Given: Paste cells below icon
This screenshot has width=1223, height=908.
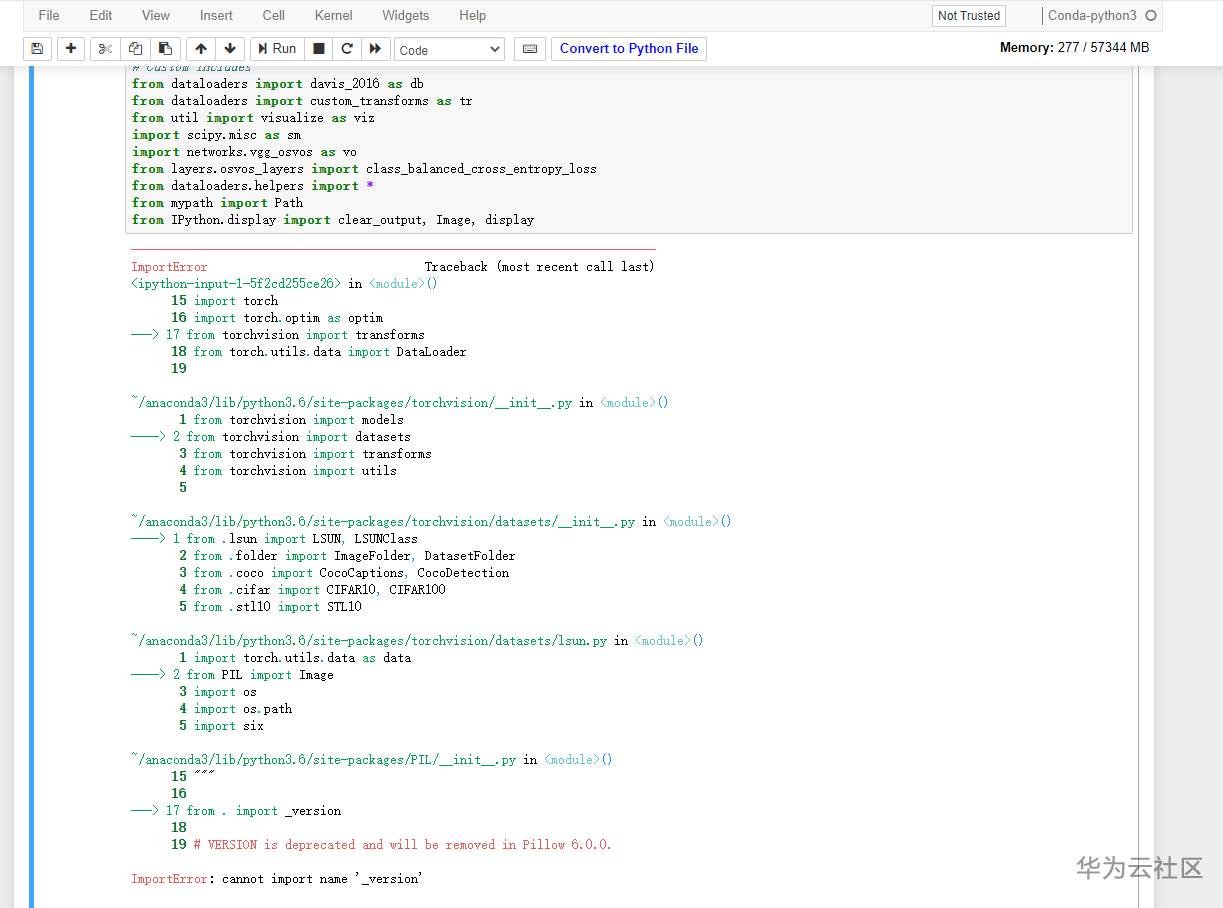Looking at the screenshot, I should (165, 49).
